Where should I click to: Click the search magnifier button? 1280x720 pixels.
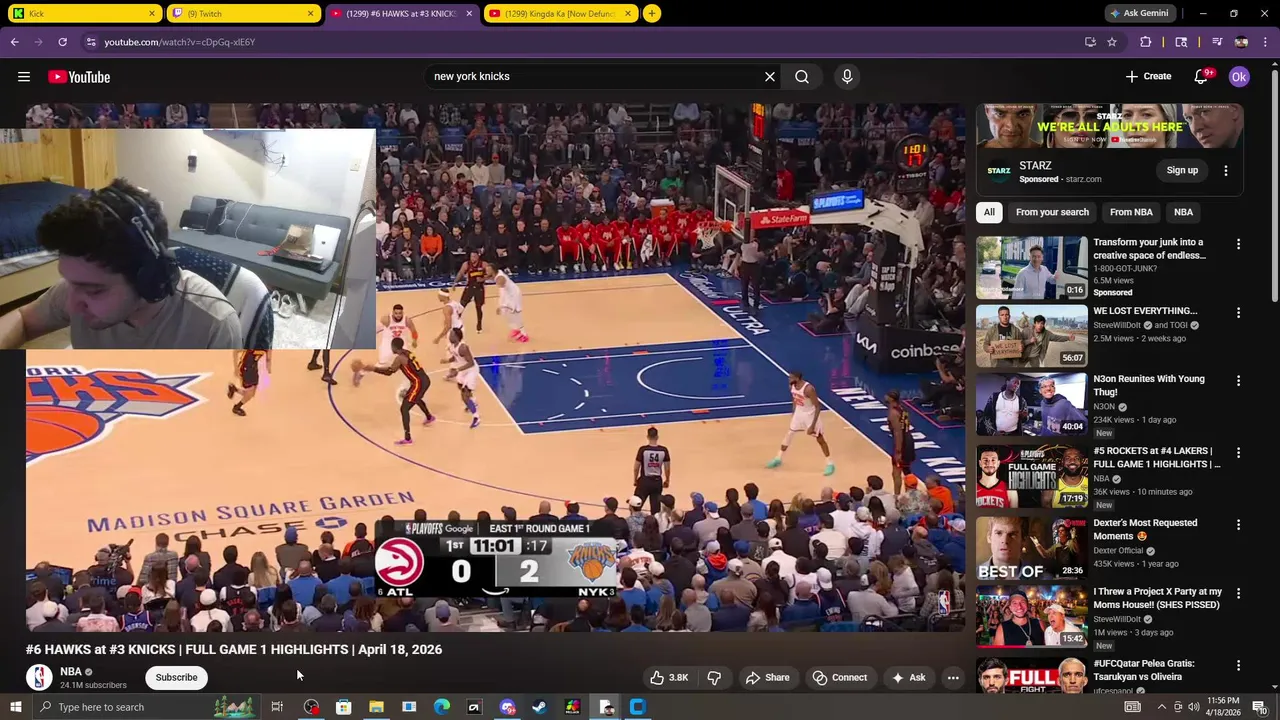click(802, 77)
